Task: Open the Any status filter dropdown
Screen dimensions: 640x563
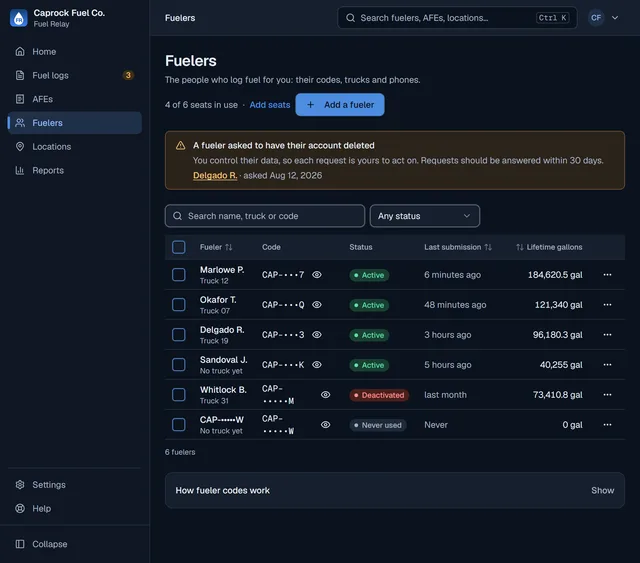Action: [x=424, y=216]
